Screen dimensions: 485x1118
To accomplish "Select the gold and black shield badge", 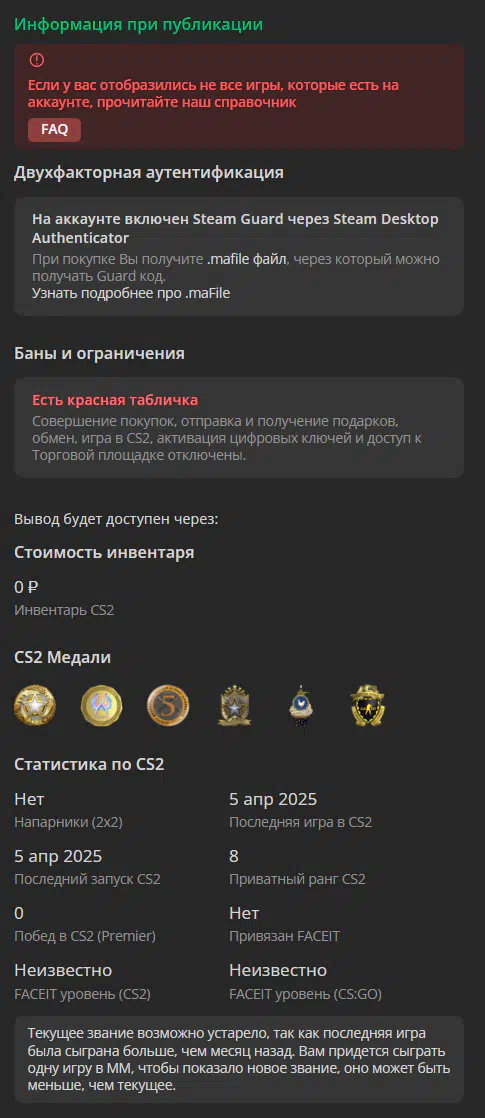I will pyautogui.click(x=369, y=704).
